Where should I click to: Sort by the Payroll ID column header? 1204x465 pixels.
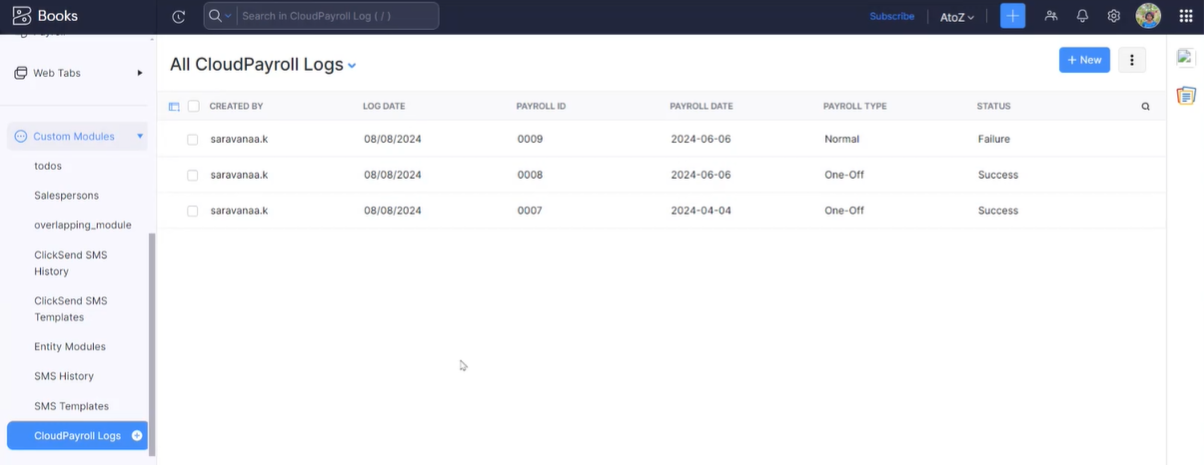pyautogui.click(x=541, y=106)
